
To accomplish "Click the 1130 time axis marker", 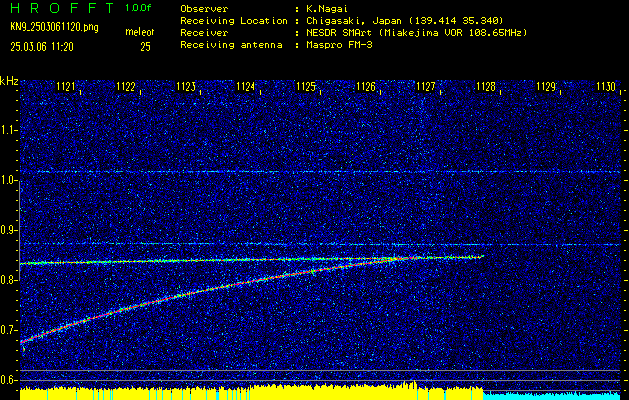I will point(606,86).
